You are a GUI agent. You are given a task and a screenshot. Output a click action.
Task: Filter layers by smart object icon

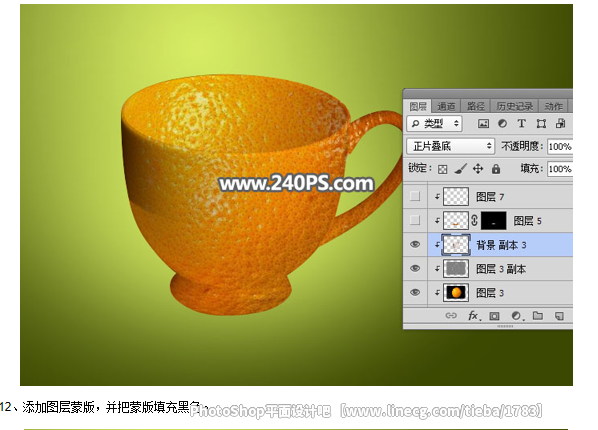click(560, 124)
